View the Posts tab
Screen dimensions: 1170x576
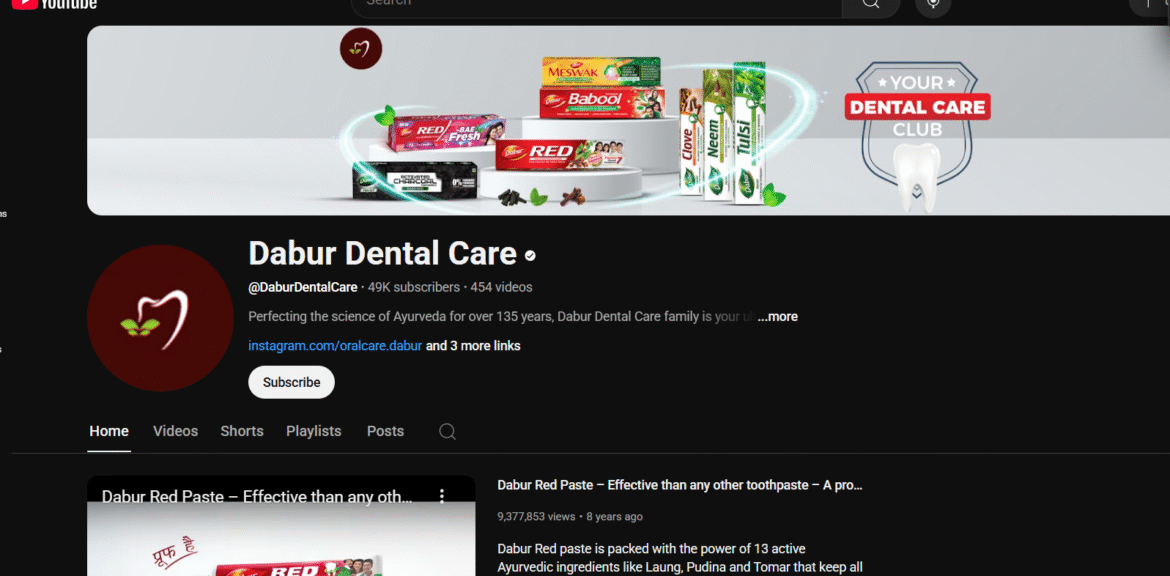pos(385,431)
